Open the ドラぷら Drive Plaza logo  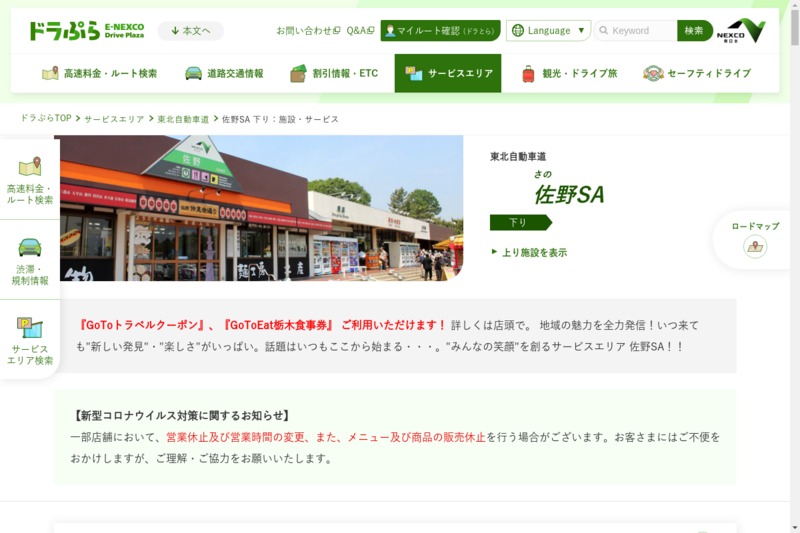pyautogui.click(x=87, y=31)
